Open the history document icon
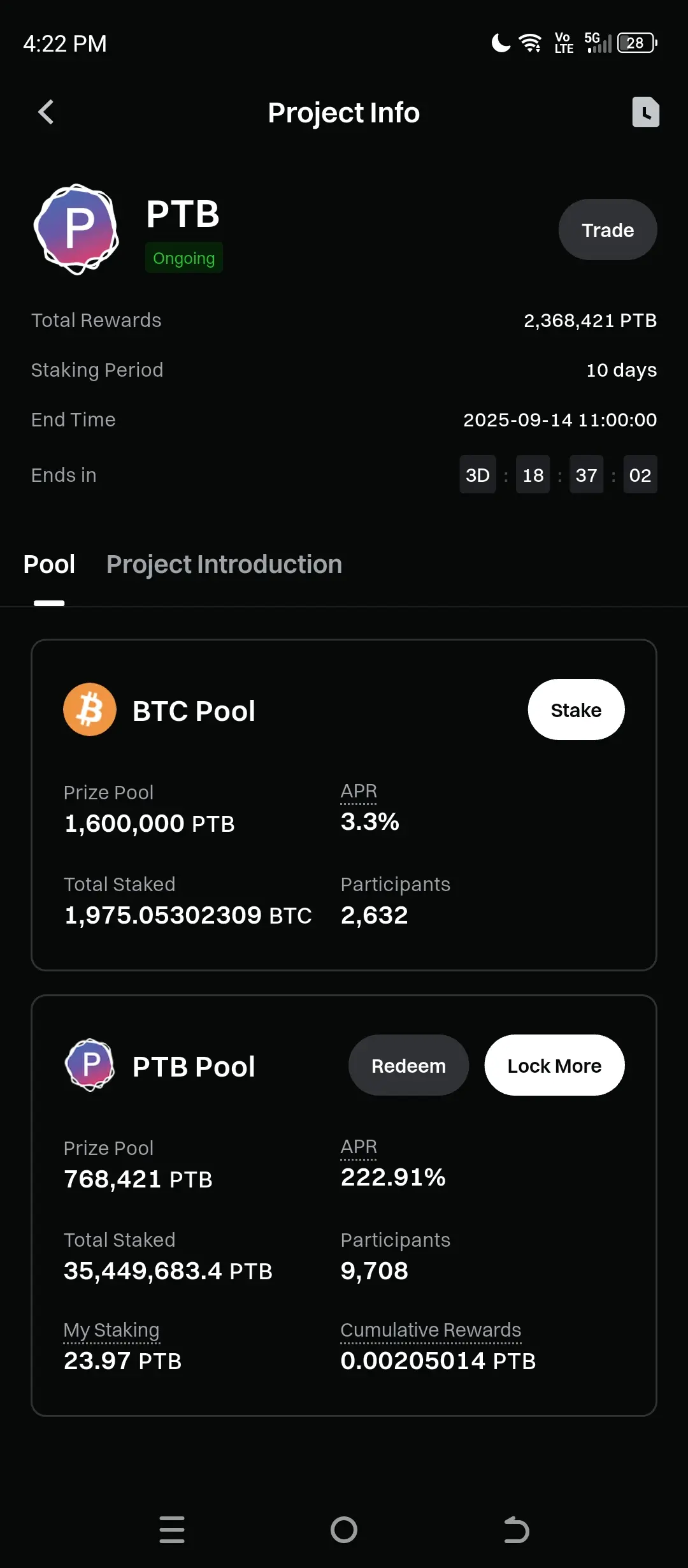The image size is (688, 1568). [645, 112]
